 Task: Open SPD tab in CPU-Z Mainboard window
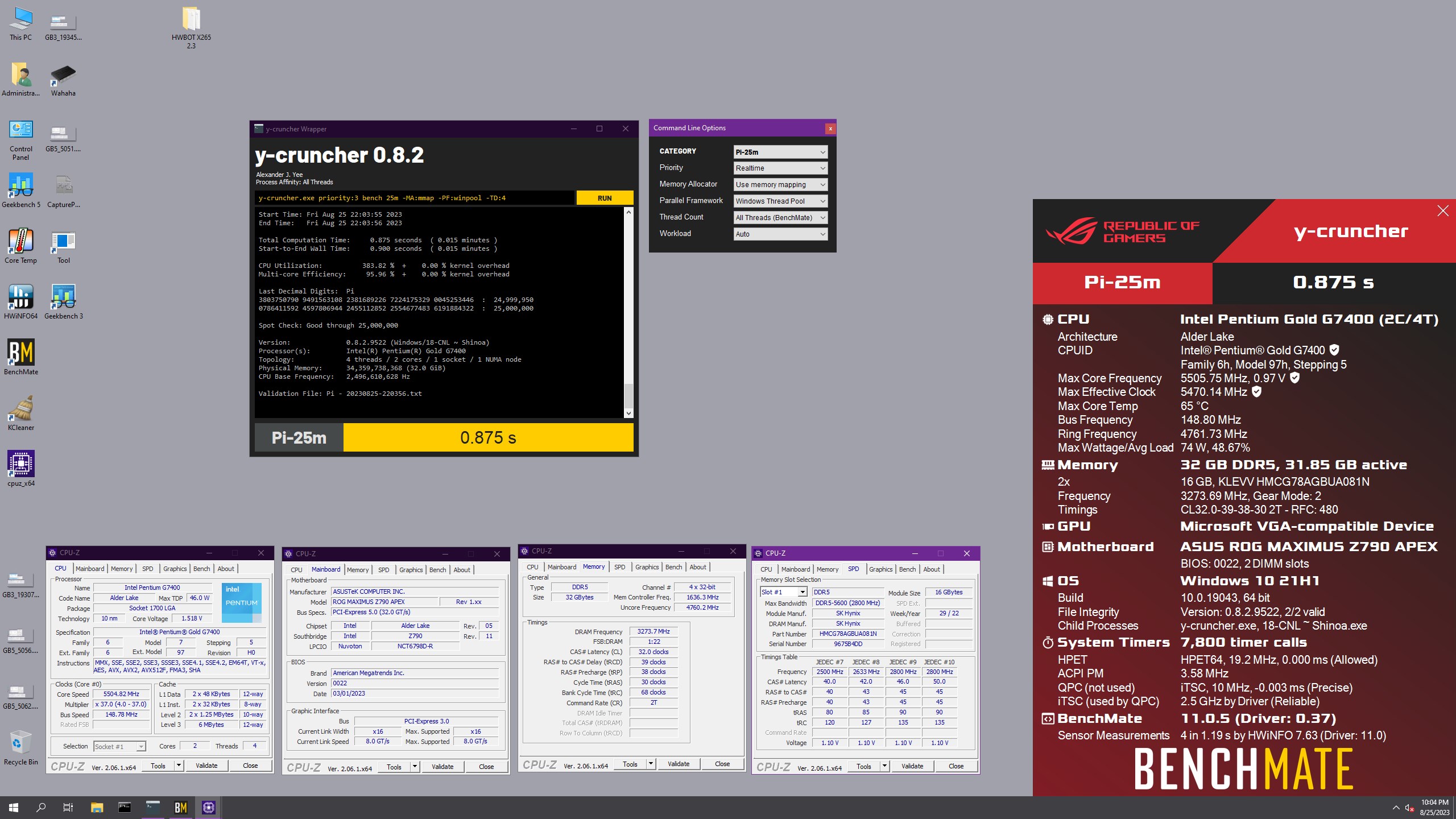(384, 570)
